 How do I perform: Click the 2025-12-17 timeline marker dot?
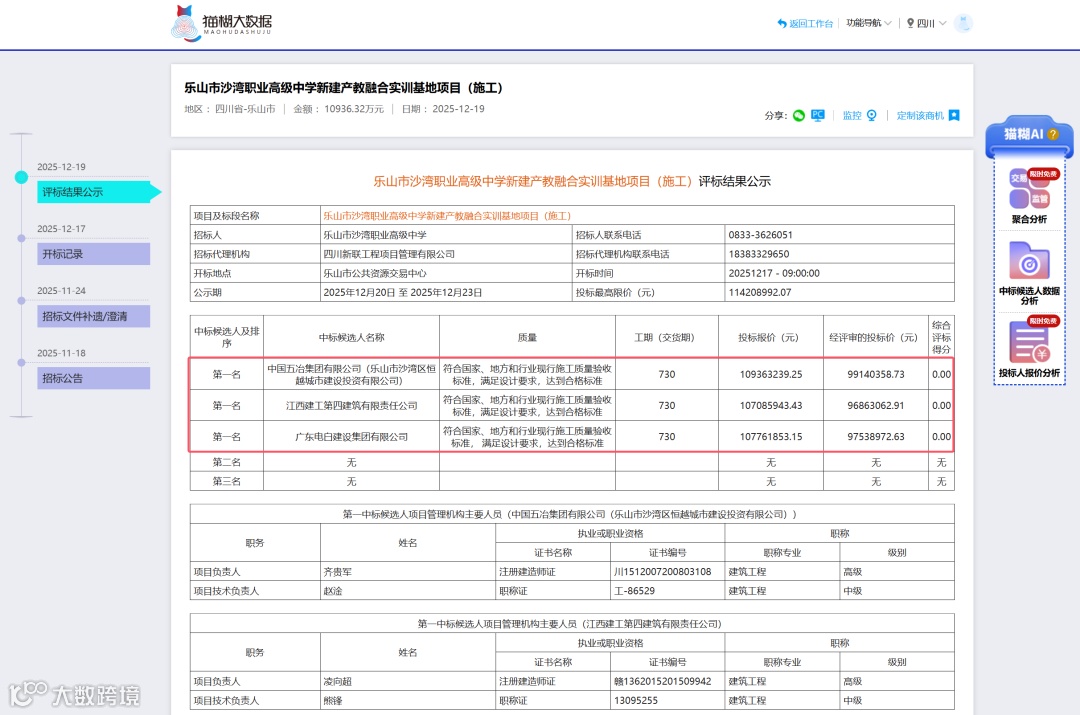click(x=21, y=238)
